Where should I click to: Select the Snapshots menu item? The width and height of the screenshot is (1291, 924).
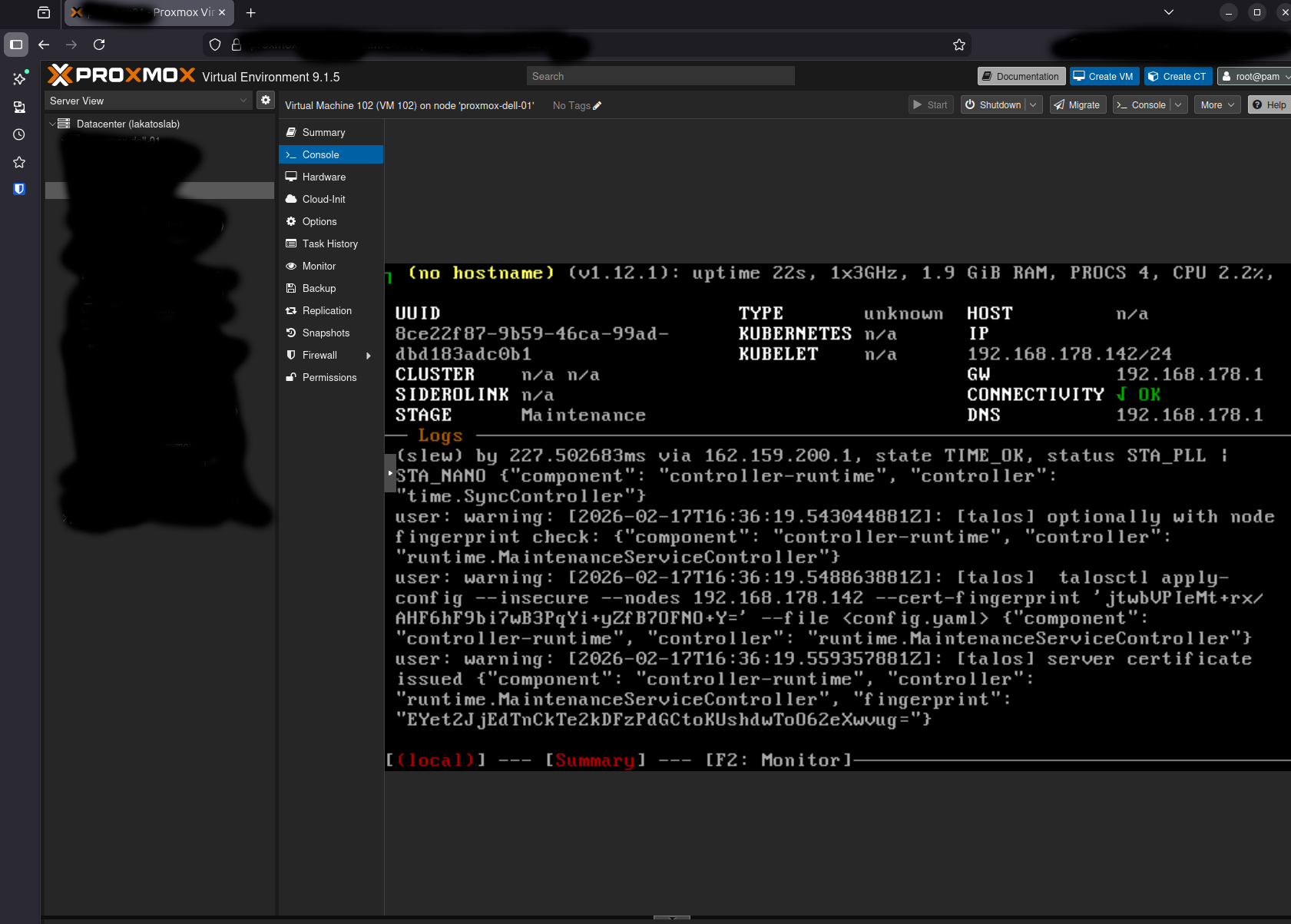click(x=326, y=333)
